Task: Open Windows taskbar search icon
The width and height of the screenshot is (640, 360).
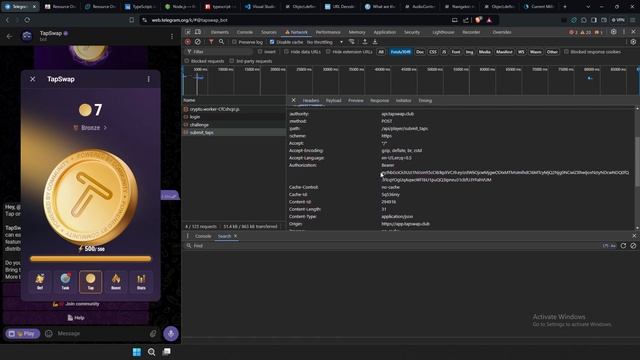Action: point(151,351)
